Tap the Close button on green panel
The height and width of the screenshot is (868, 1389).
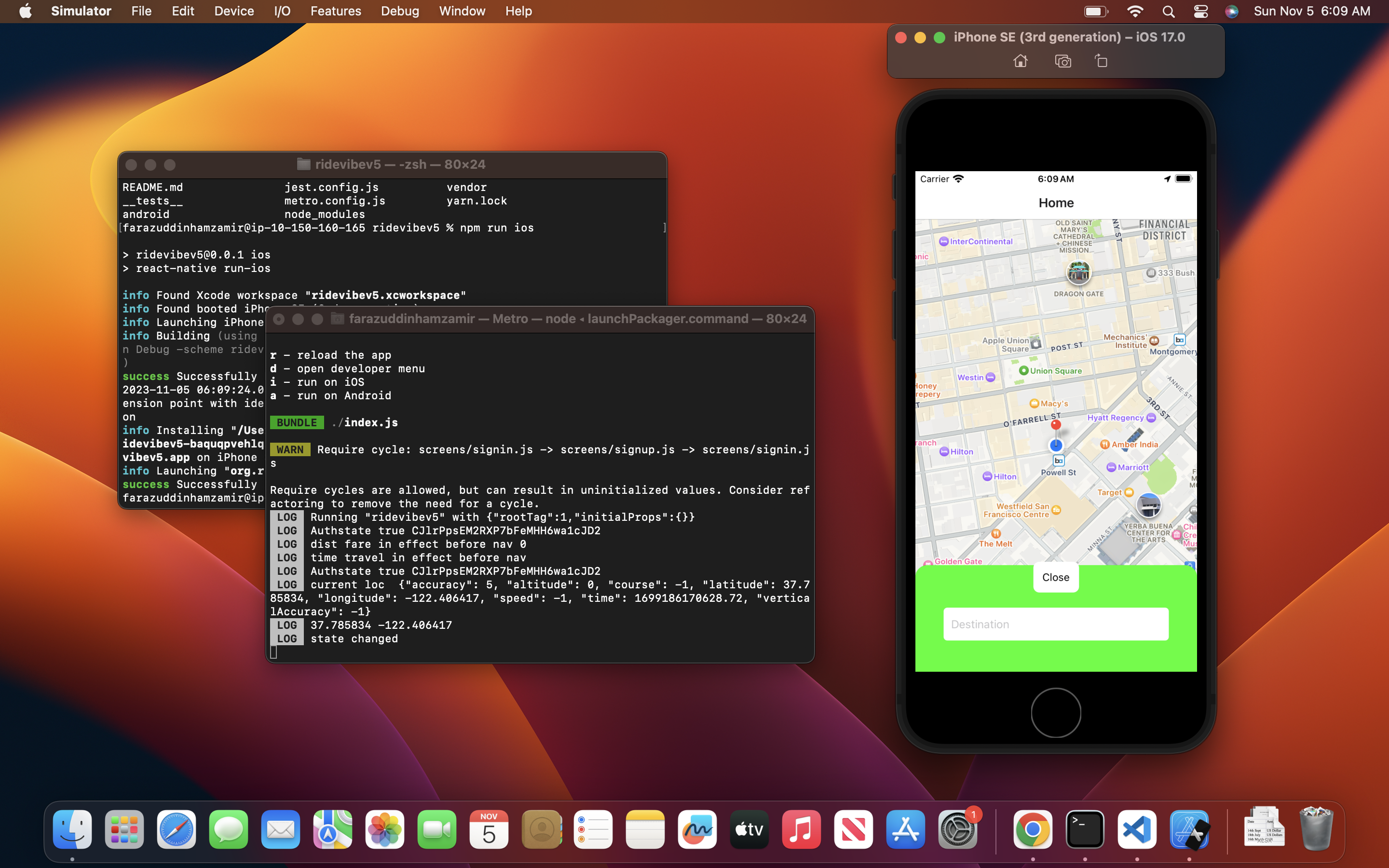click(x=1056, y=577)
